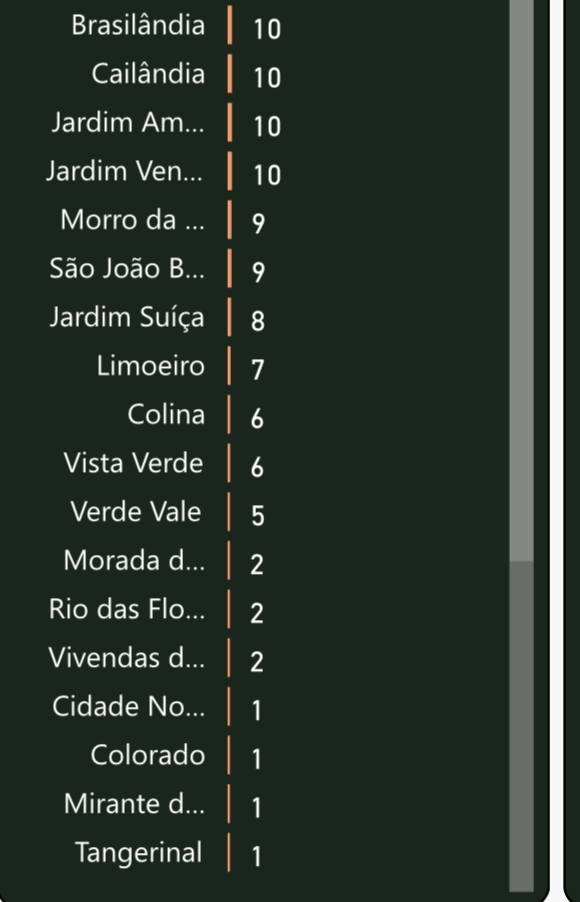
Task: Click the darker scrollbar thumb
Action: click(x=521, y=727)
